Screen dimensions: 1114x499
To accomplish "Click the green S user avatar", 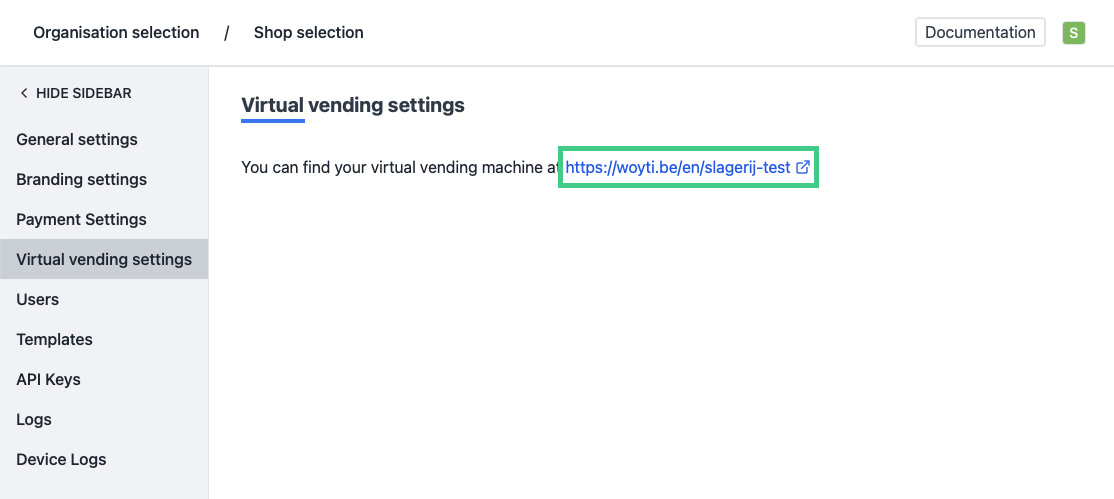I will point(1073,33).
